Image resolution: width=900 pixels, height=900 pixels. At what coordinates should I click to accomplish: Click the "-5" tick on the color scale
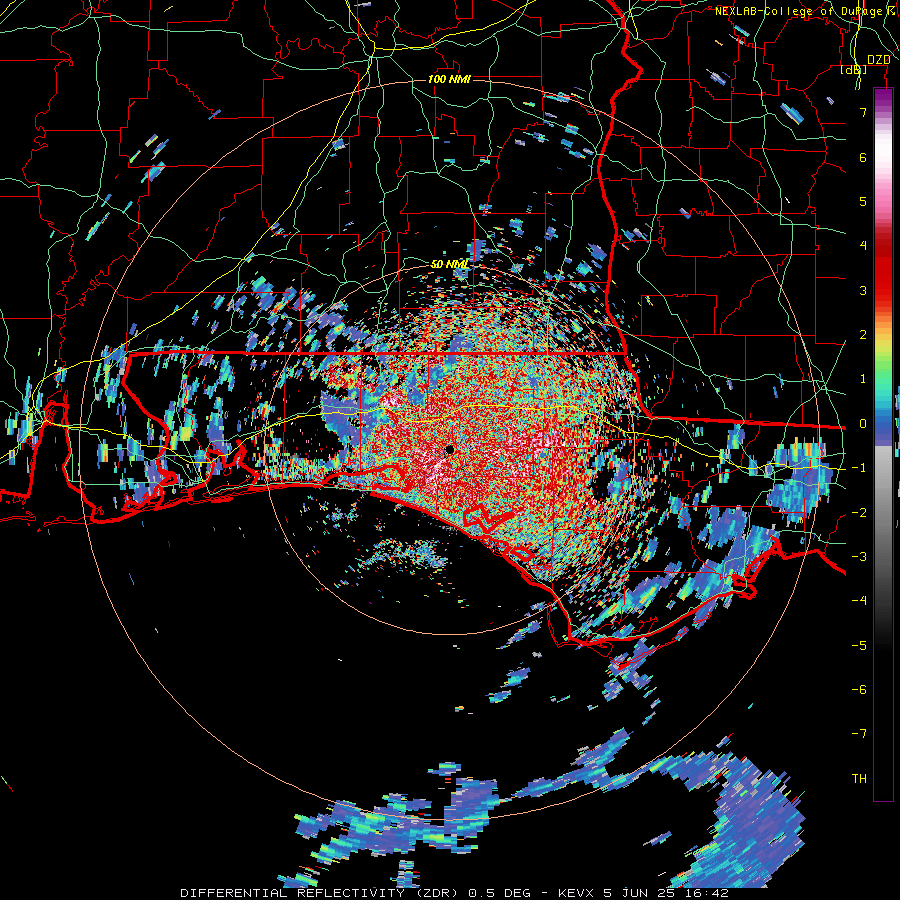point(859,646)
